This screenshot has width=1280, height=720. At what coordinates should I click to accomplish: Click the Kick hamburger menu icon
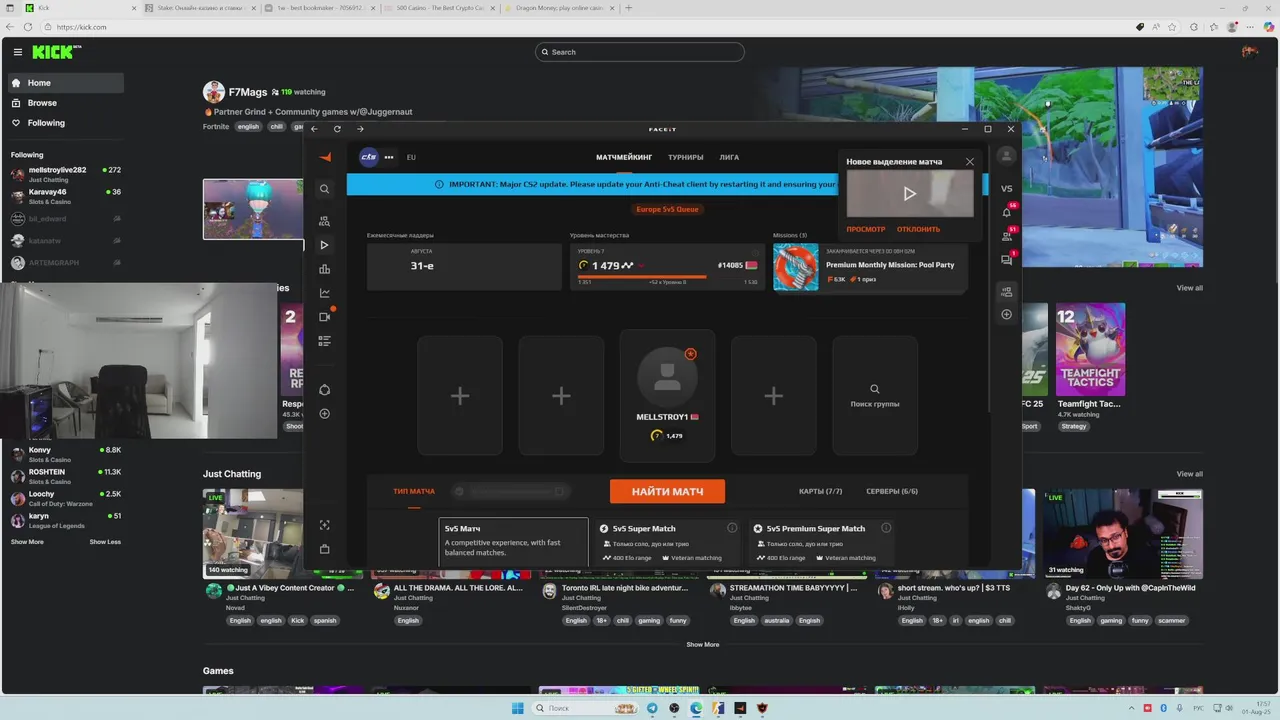pos(17,52)
